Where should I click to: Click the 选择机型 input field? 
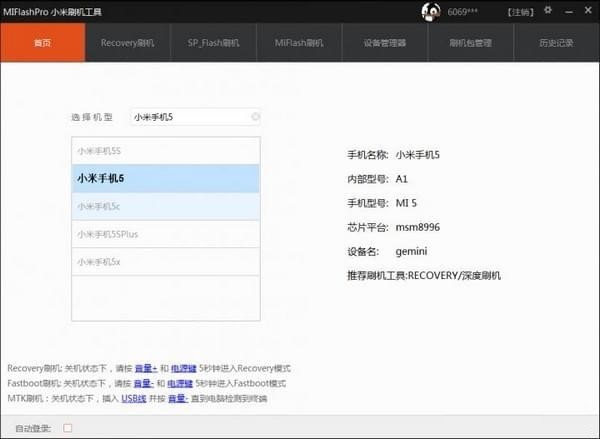[x=190, y=117]
